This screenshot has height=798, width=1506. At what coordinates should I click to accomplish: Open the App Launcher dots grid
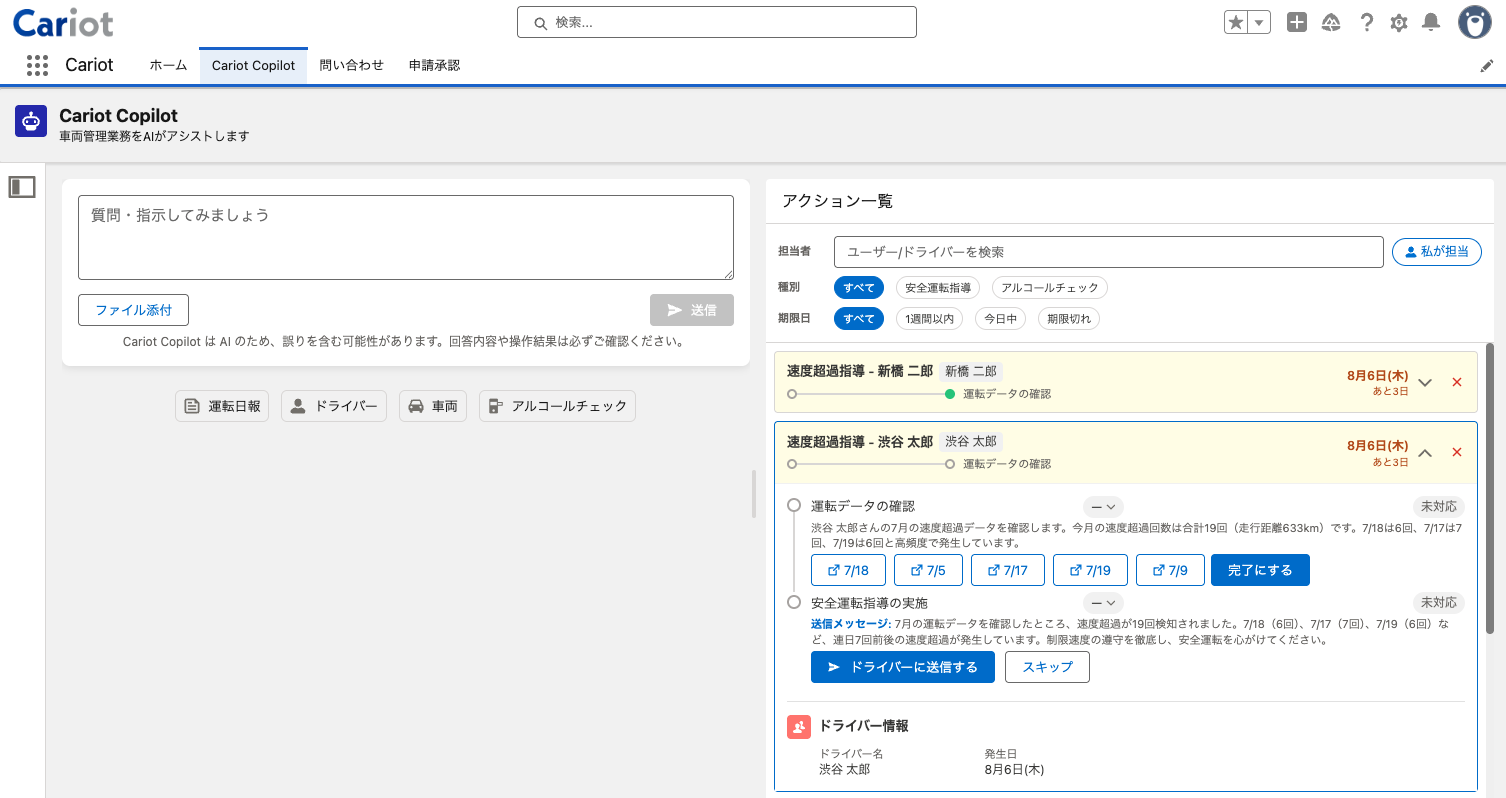coord(37,65)
